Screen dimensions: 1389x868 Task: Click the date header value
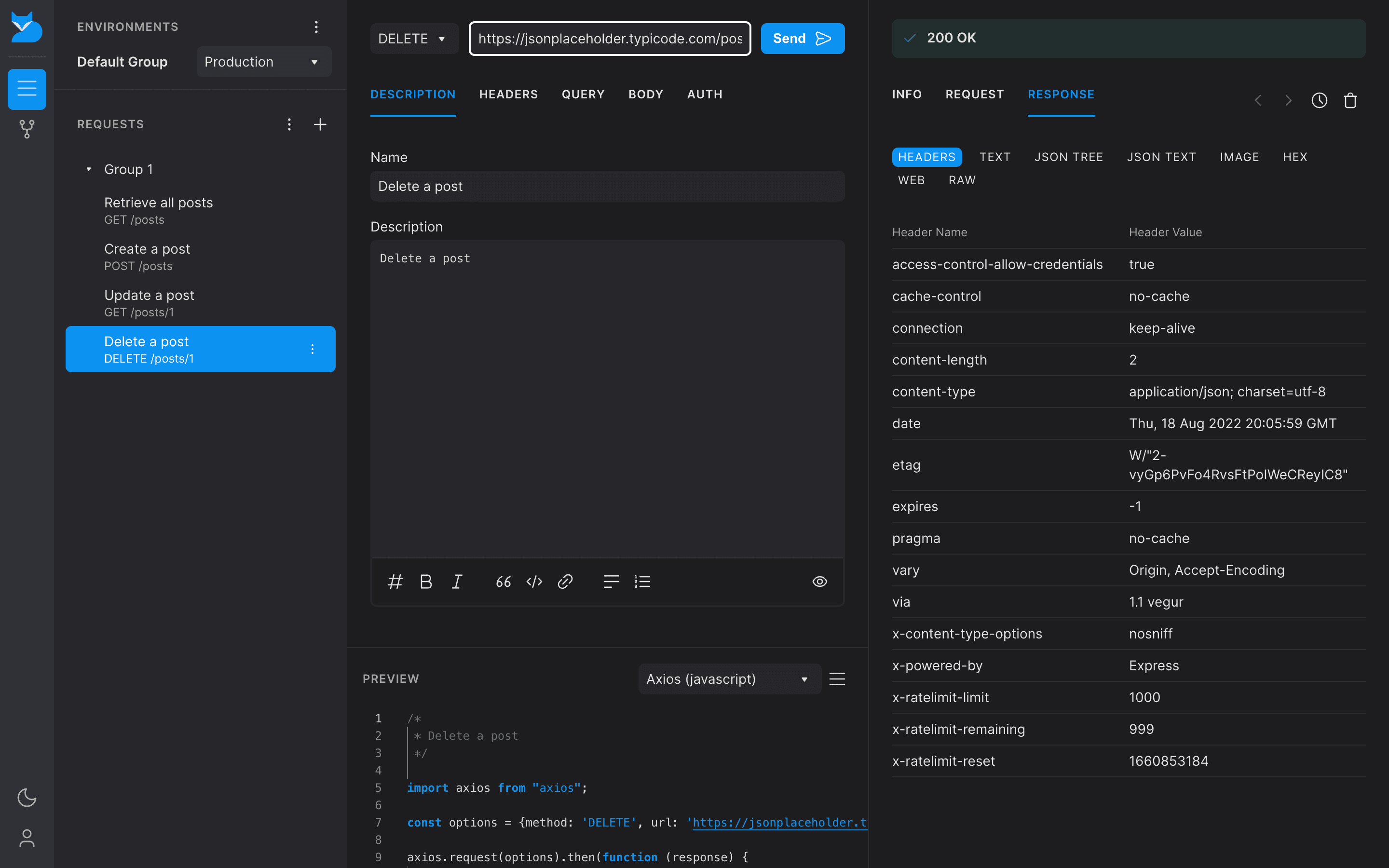point(1232,424)
